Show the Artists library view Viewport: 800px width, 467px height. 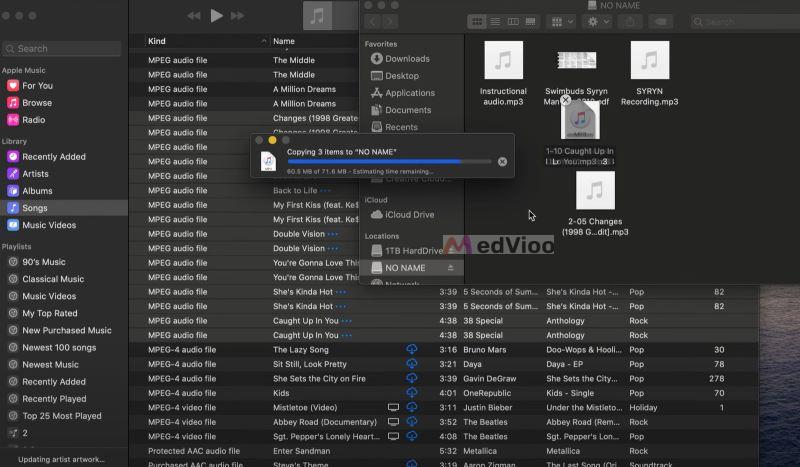click(35, 174)
